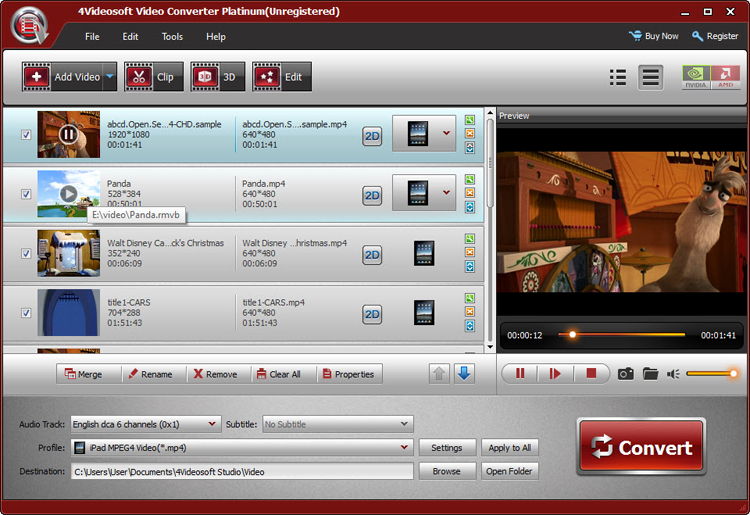Toggle 2D mode for title1-CARS.mp4
750x515 pixels.
point(372,314)
